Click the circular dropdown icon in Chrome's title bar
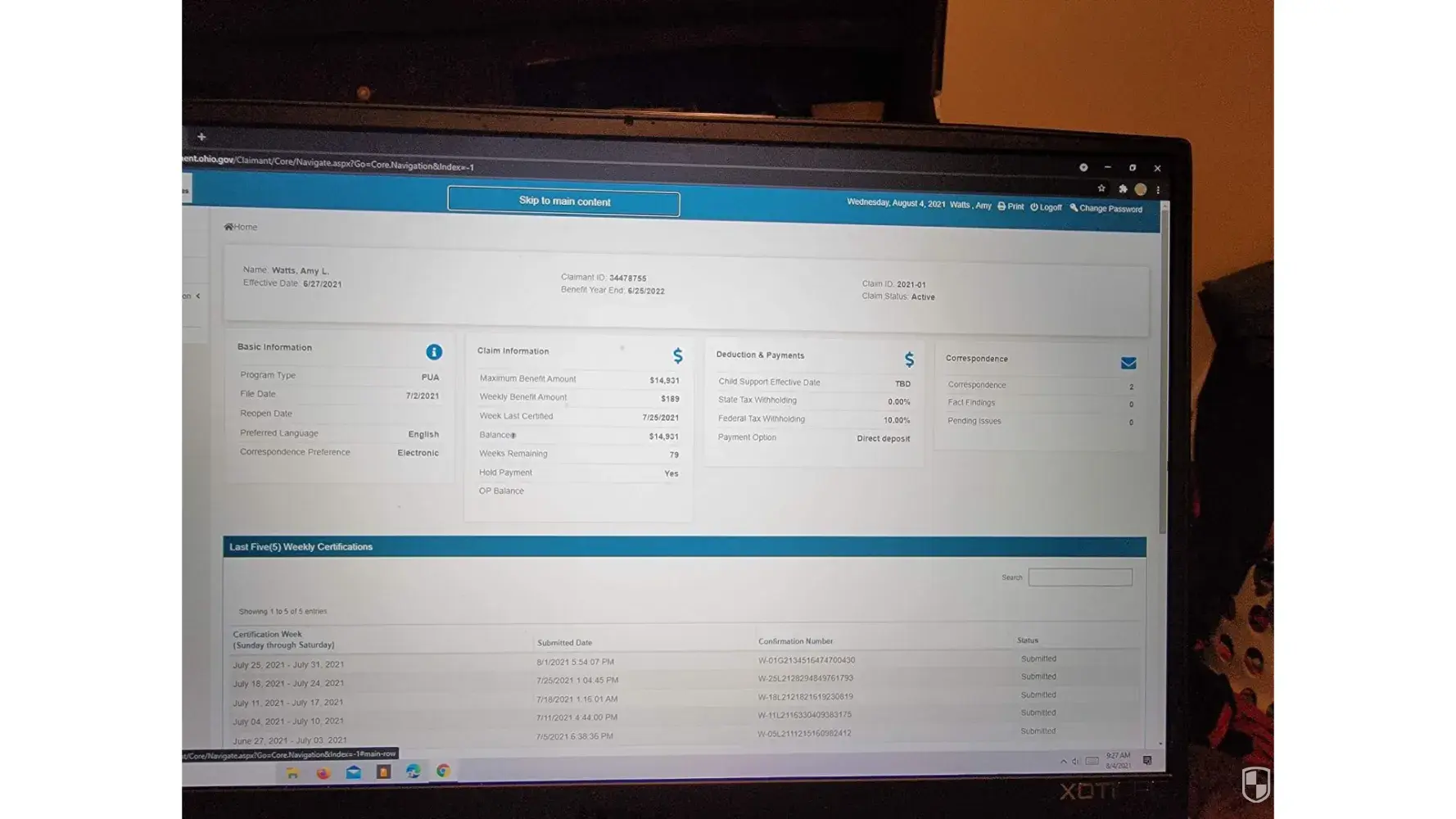This screenshot has width=1456, height=819. pos(1083,167)
